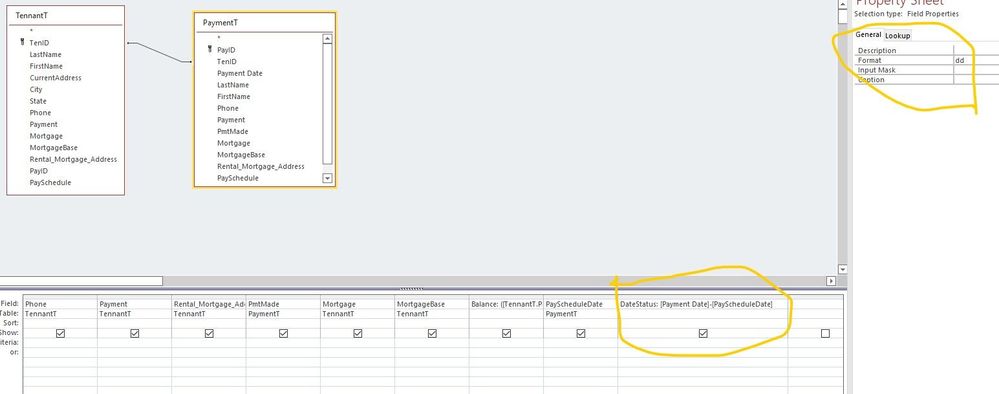Select FirstName field in PaymentT
This screenshot has height=394, width=999.
[x=233, y=96]
